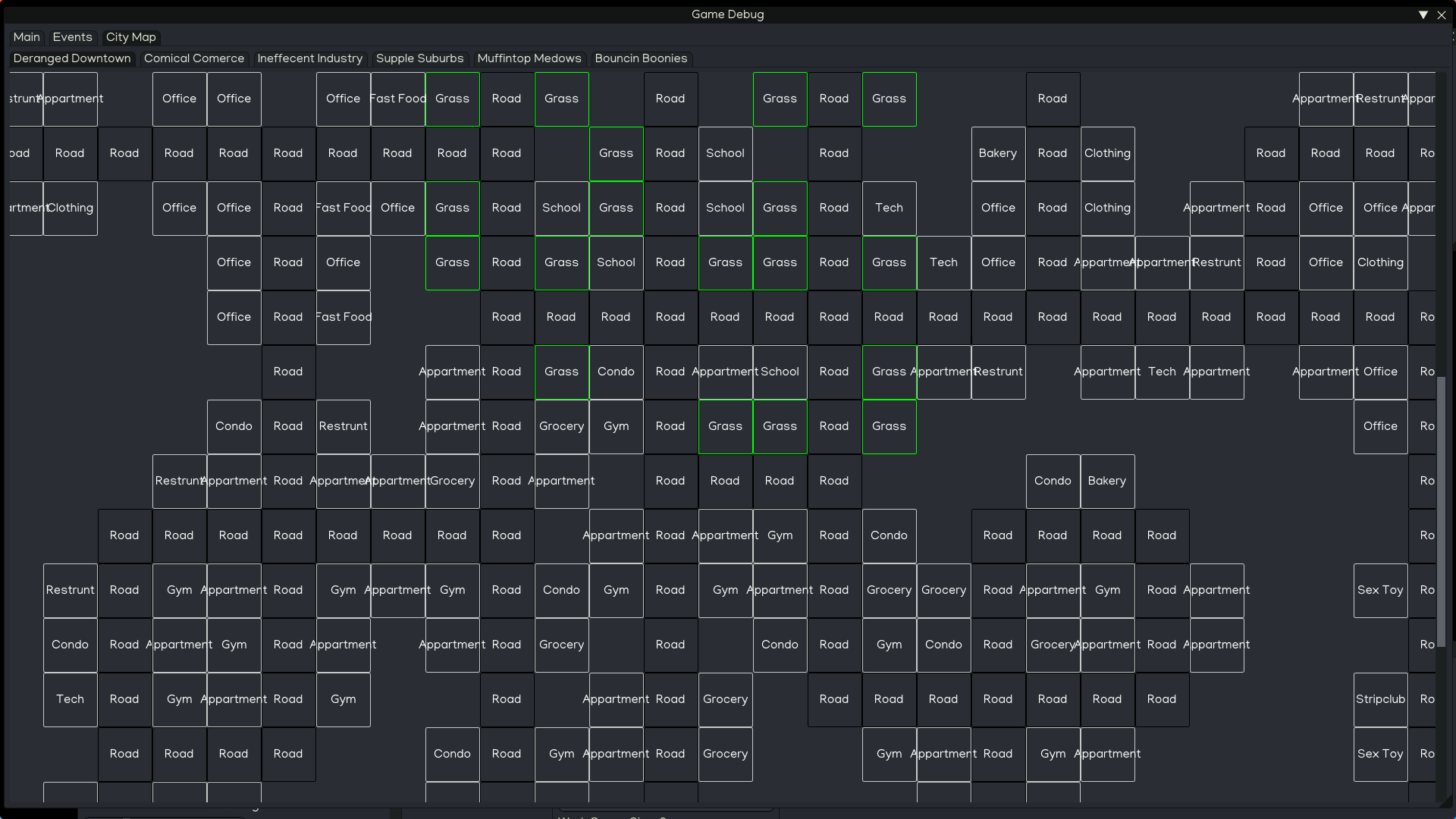Collapse window using title bar triangle

click(x=1423, y=14)
